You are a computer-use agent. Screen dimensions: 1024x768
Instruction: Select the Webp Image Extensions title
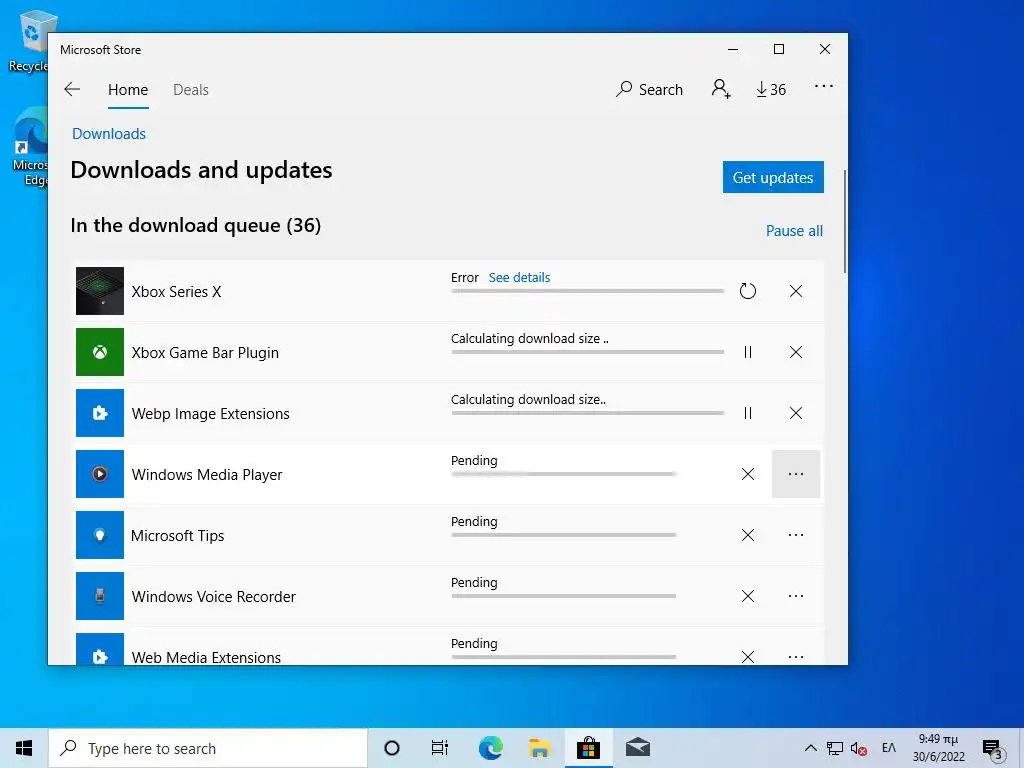point(210,414)
